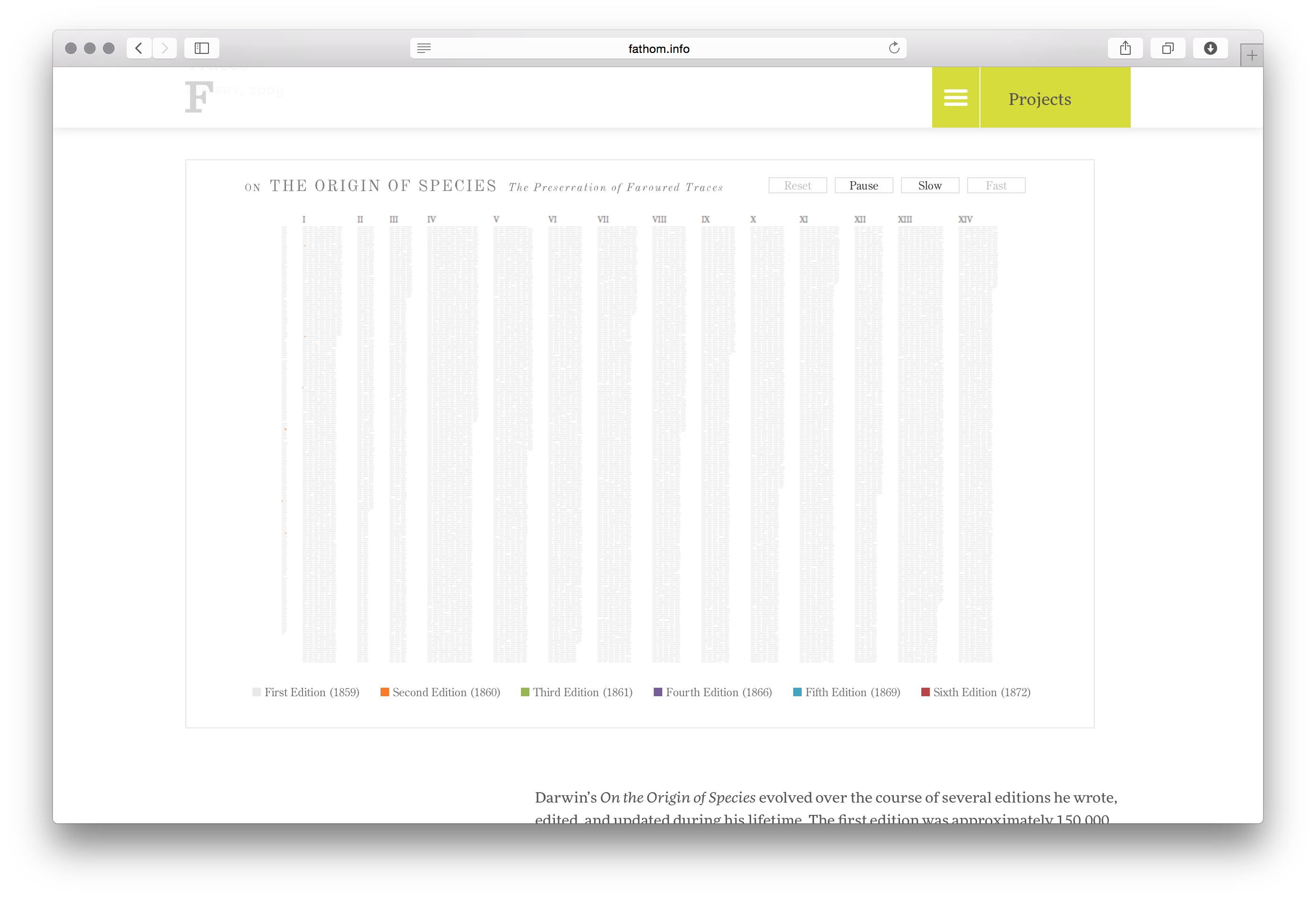Screen dimensions: 1316x899
Task: Click the Sixth Edition red swatch
Action: (x=925, y=692)
